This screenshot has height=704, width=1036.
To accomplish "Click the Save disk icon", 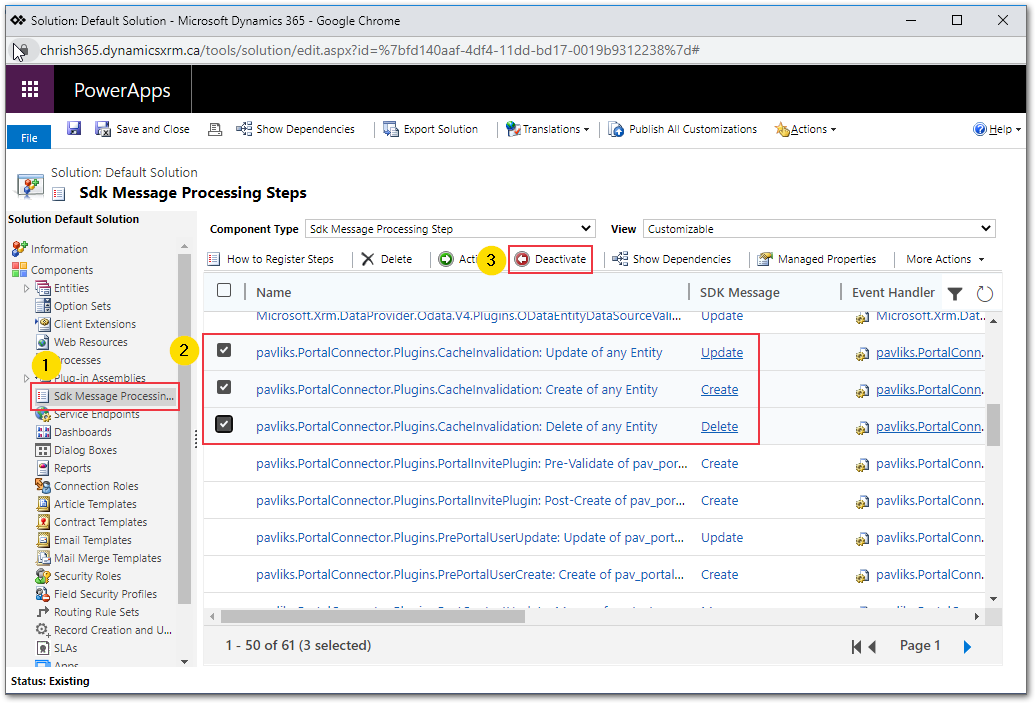I will coord(74,128).
